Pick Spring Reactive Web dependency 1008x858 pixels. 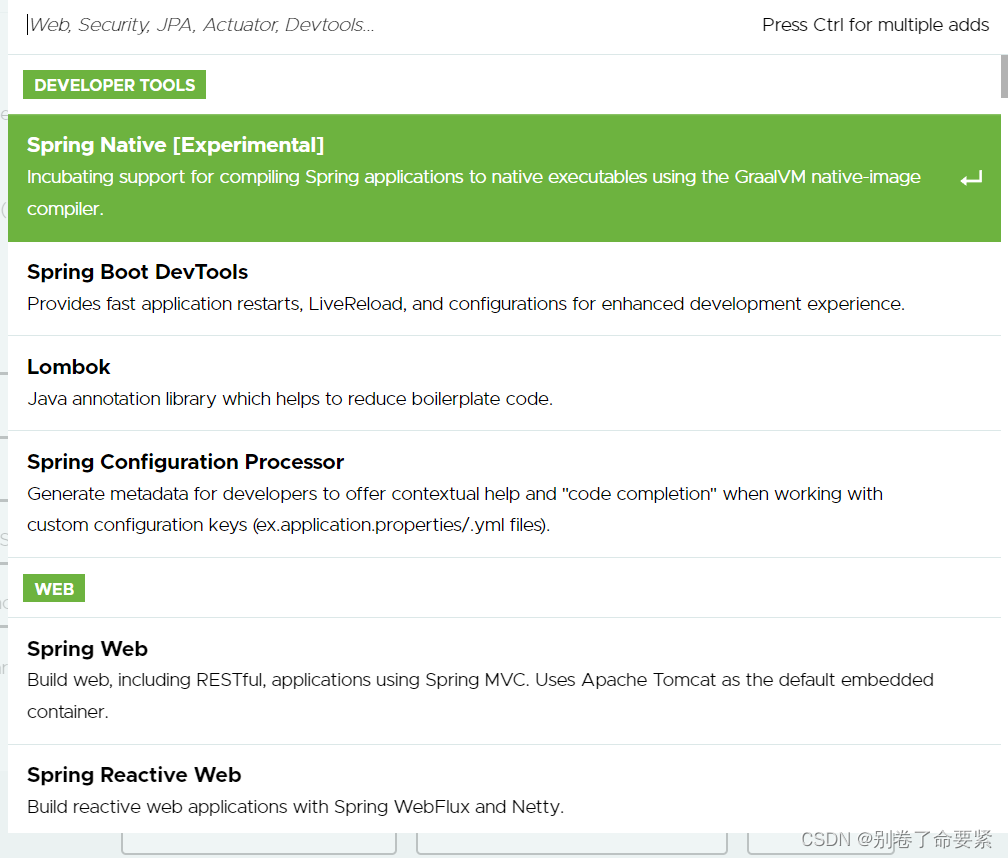coord(504,790)
